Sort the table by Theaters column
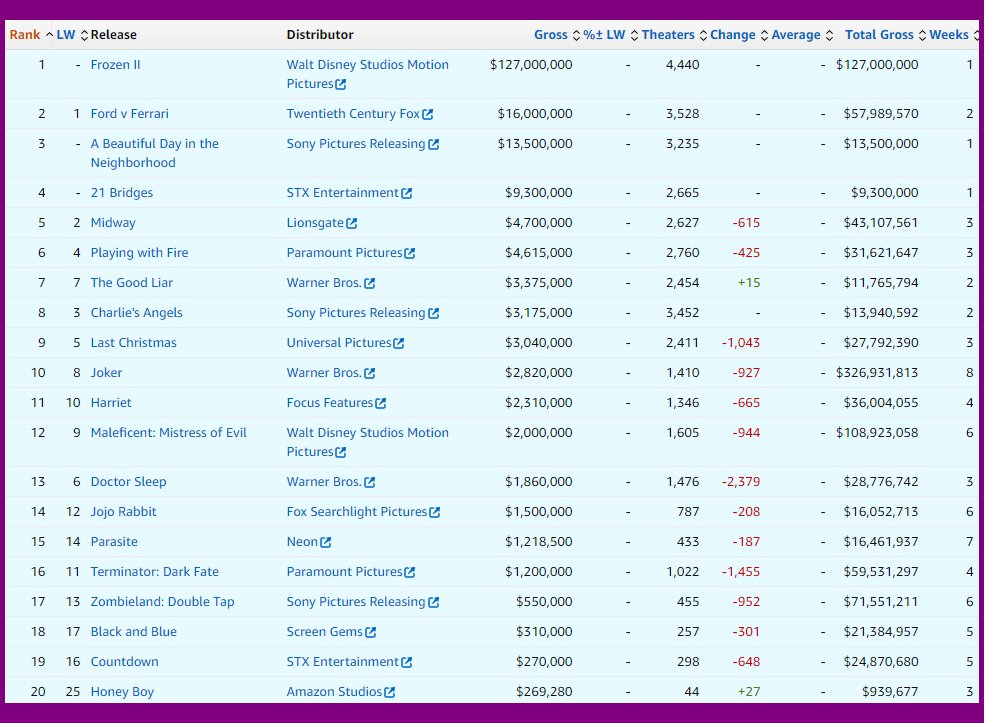This screenshot has height=723, width=984. point(668,35)
